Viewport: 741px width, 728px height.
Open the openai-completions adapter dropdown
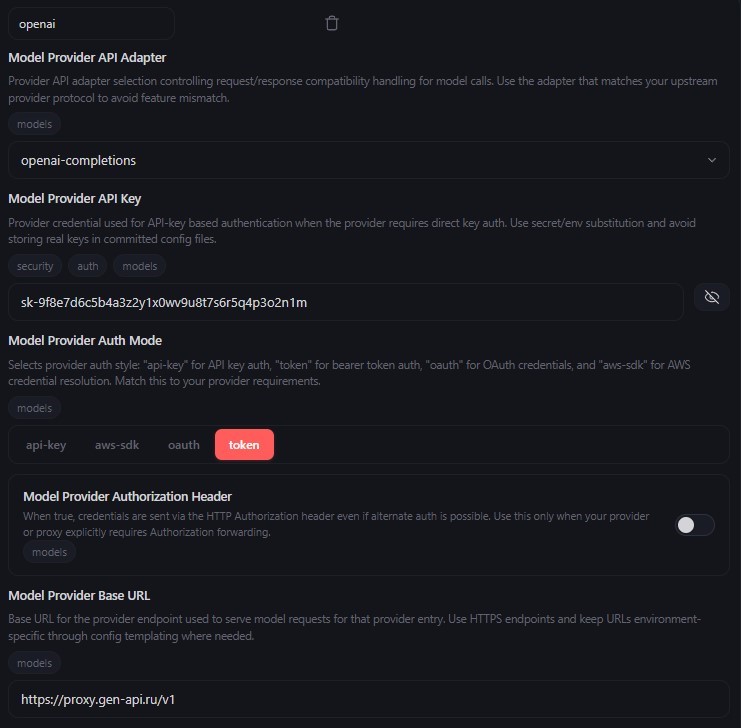pos(368,160)
